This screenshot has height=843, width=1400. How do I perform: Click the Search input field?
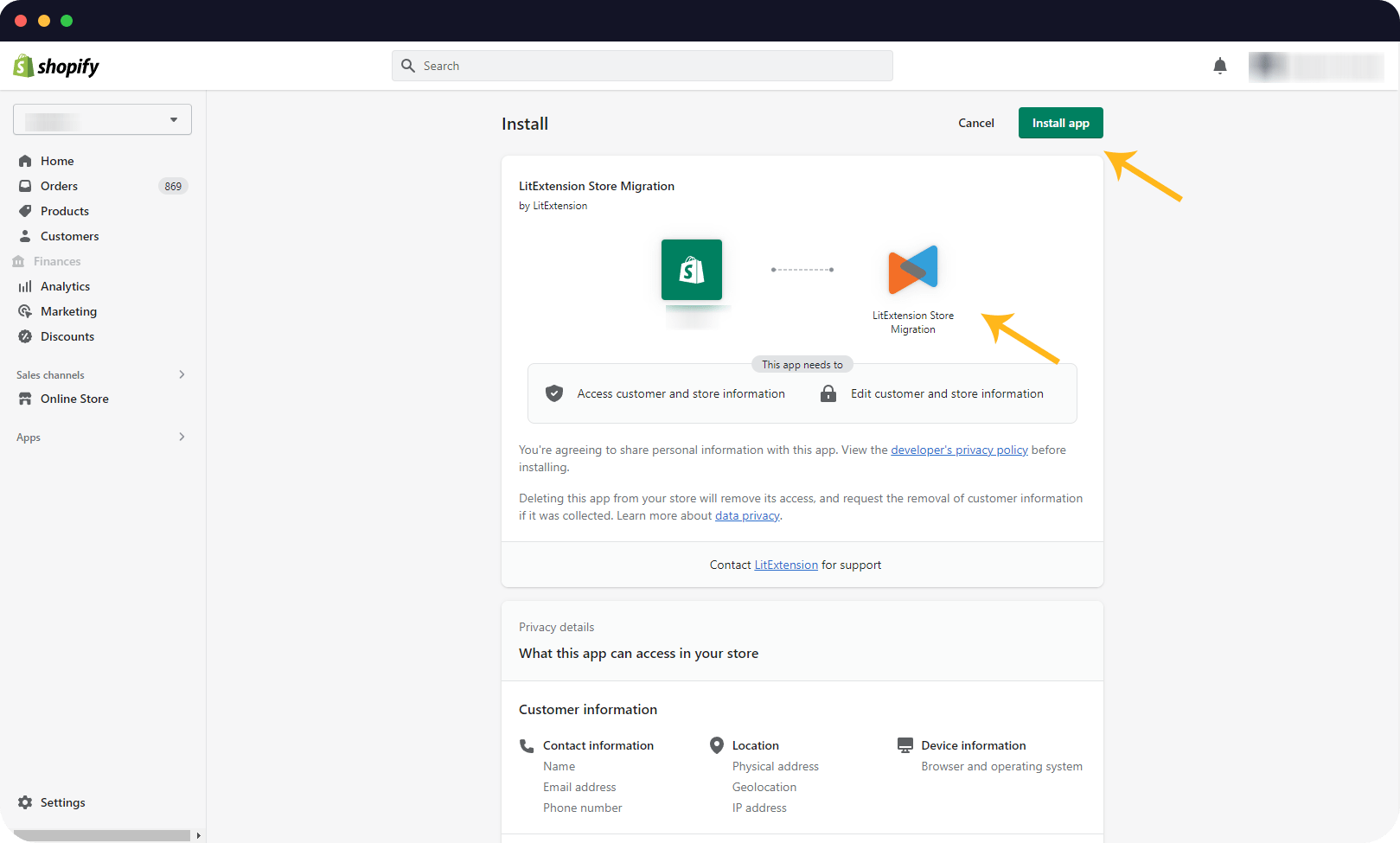pos(642,66)
